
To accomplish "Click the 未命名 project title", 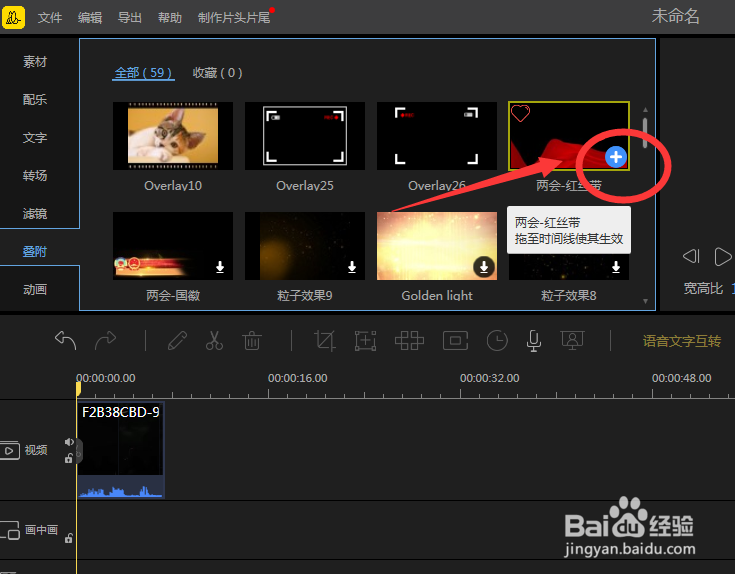I will (675, 17).
